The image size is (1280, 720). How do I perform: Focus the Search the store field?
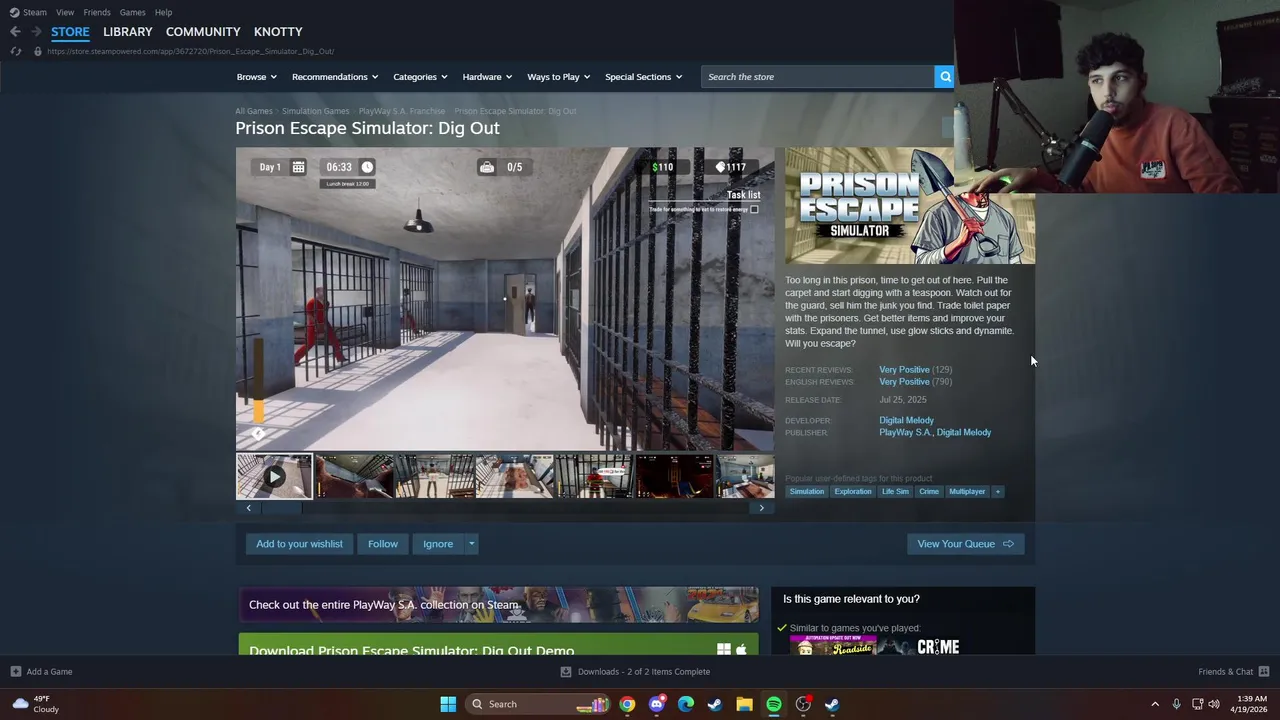818,77
